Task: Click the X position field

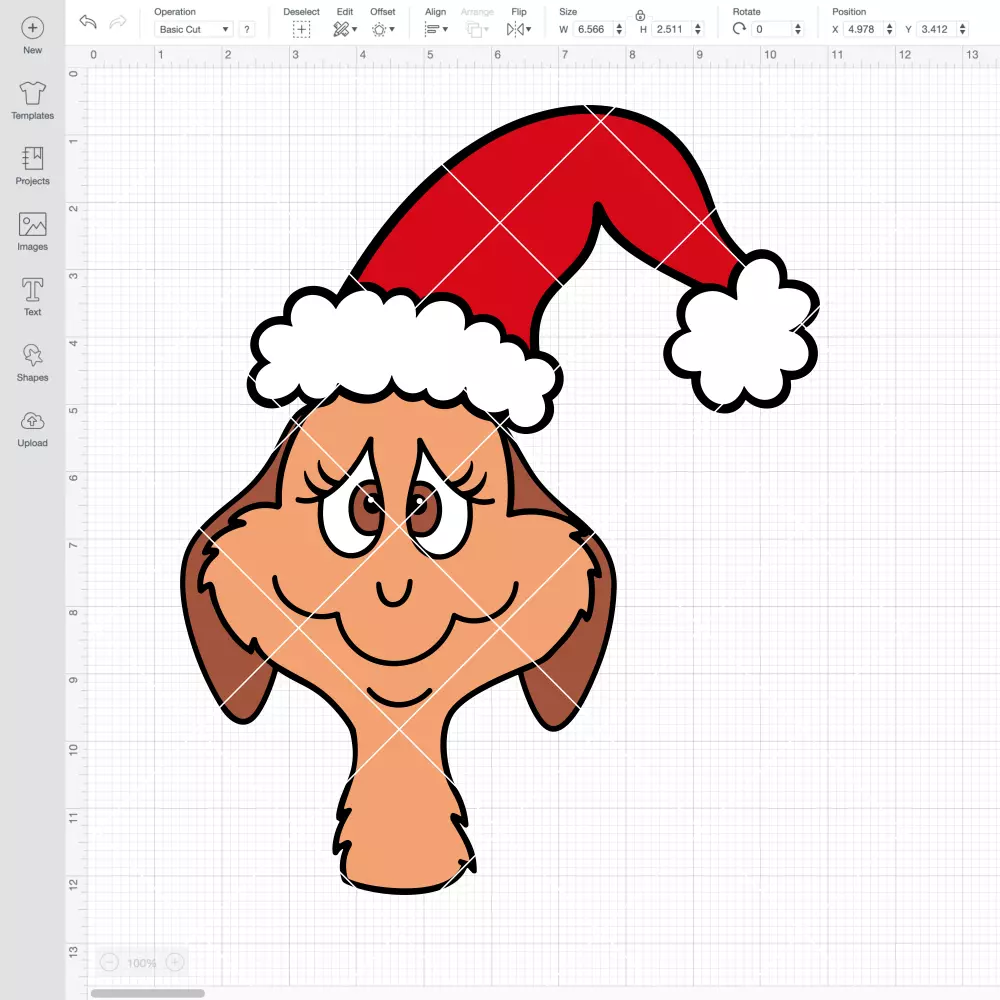Action: pyautogui.click(x=864, y=29)
